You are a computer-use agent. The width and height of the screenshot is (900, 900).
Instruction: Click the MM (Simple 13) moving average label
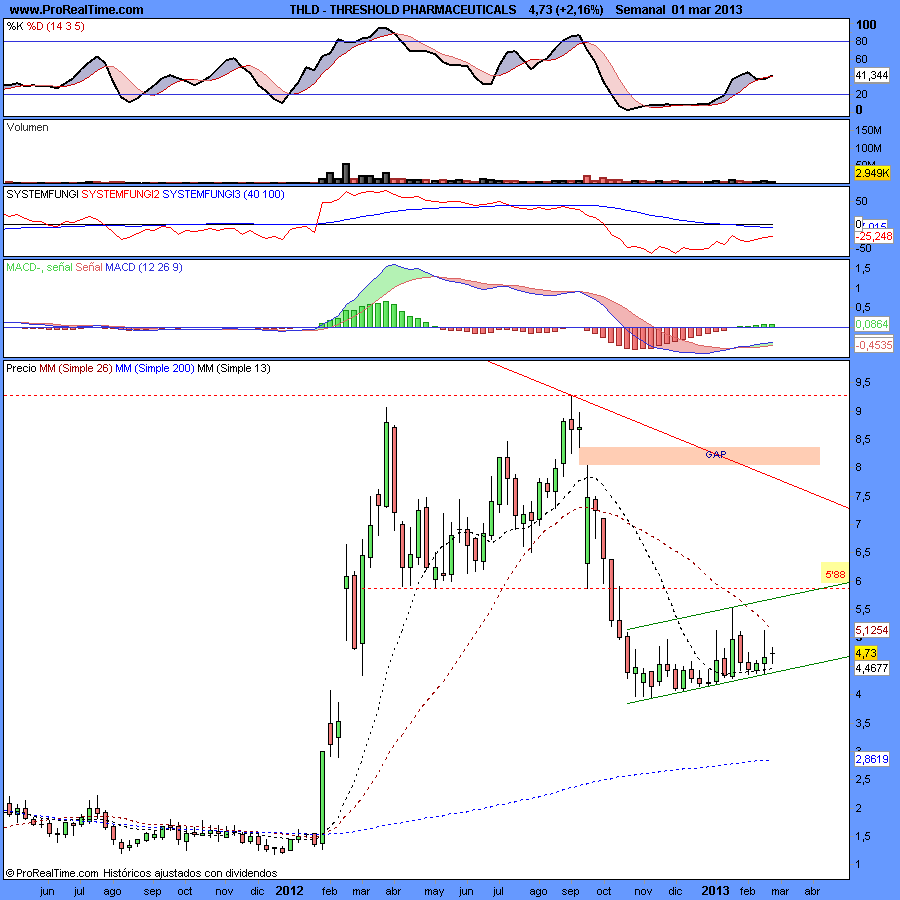pyautogui.click(x=233, y=368)
